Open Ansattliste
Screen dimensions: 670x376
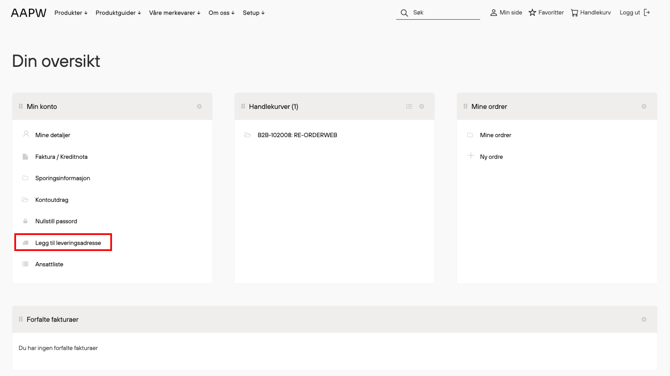(x=49, y=264)
